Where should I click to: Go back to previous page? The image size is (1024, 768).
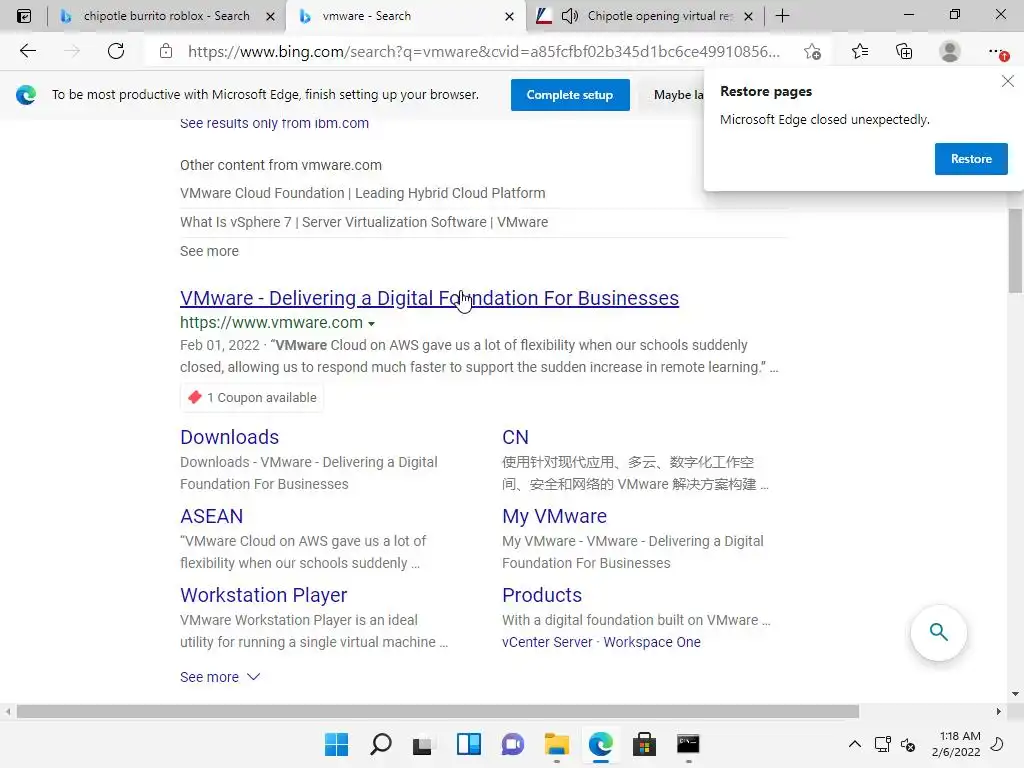point(27,51)
